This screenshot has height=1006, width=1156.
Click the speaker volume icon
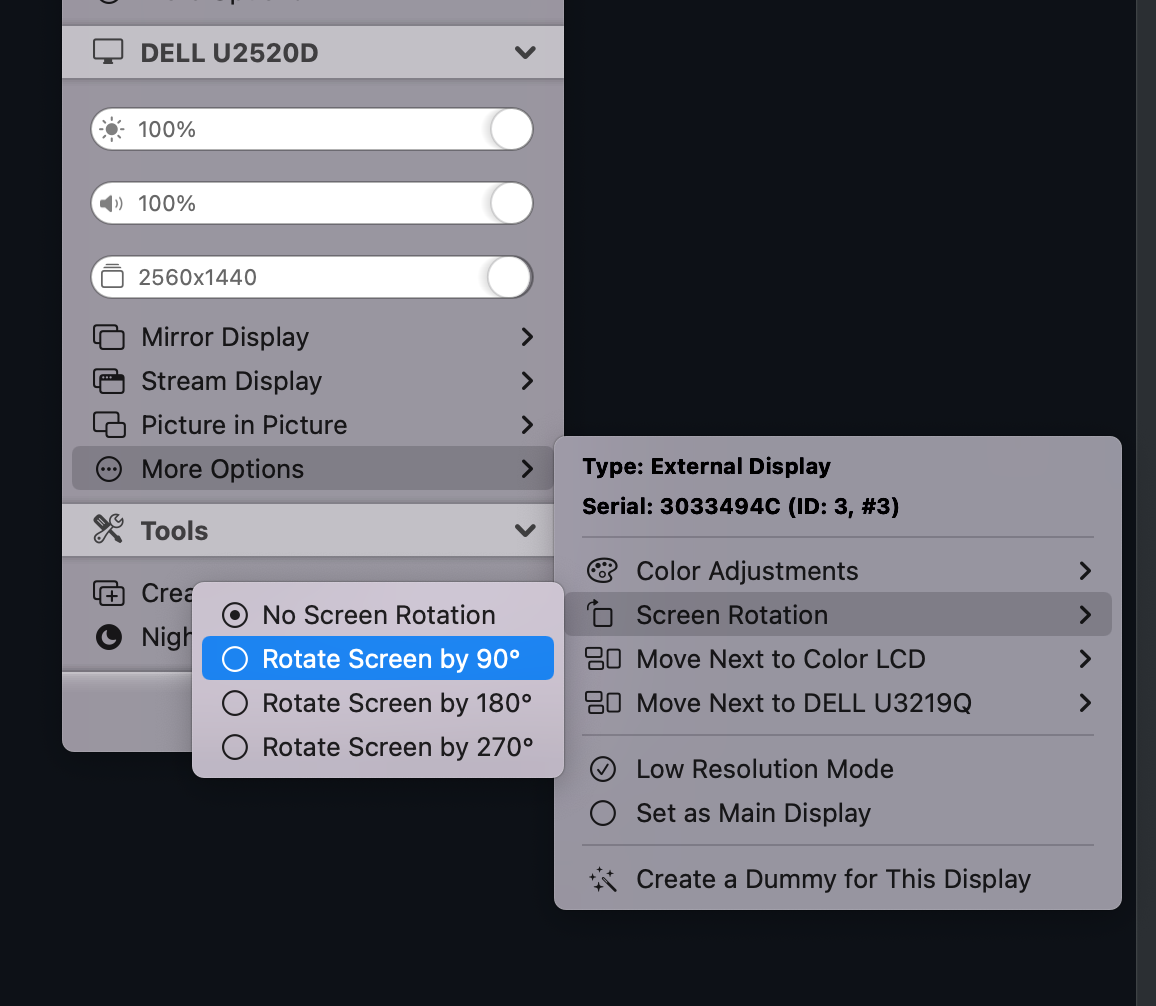click(112, 203)
